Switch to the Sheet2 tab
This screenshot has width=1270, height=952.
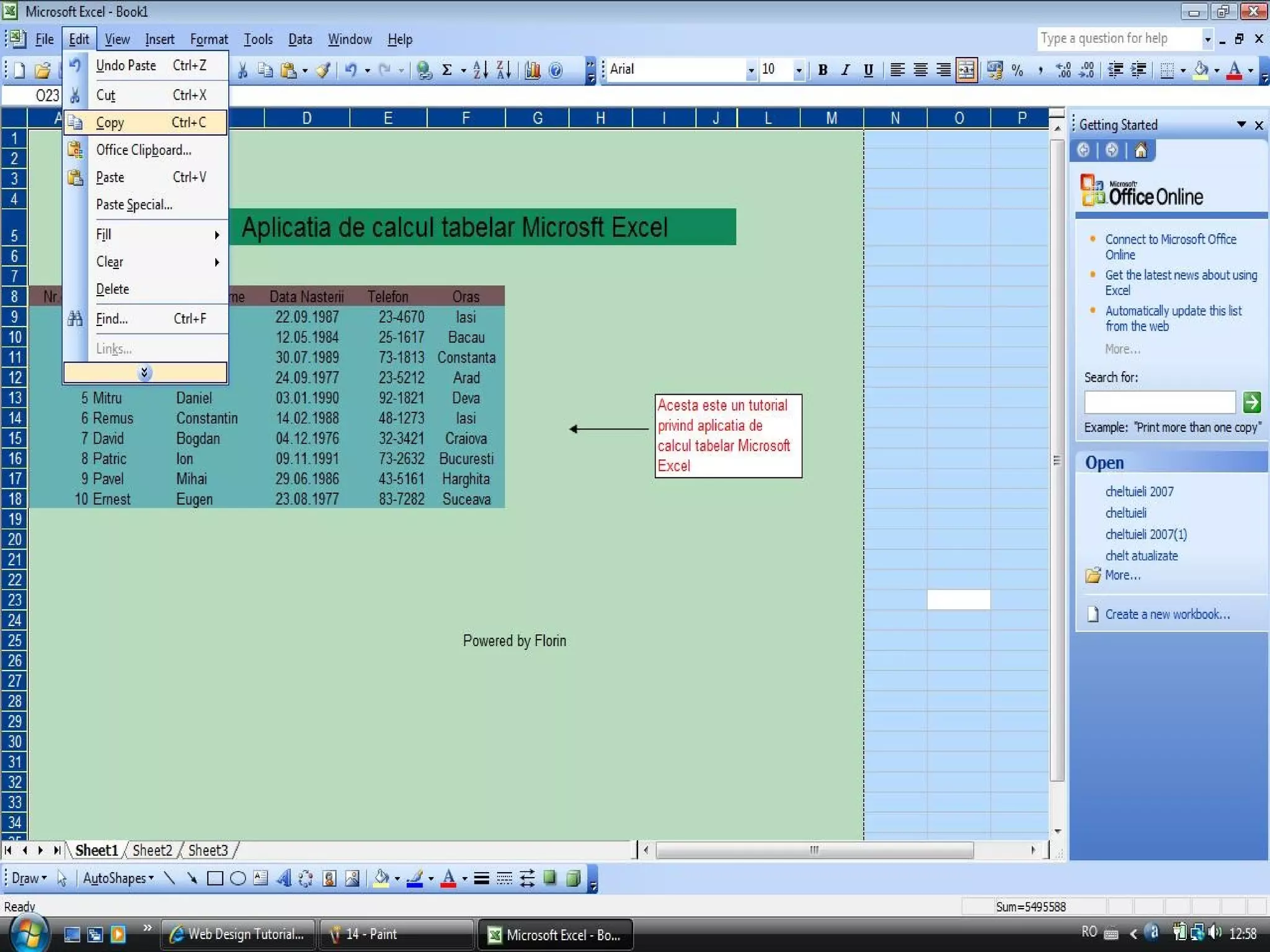click(152, 850)
